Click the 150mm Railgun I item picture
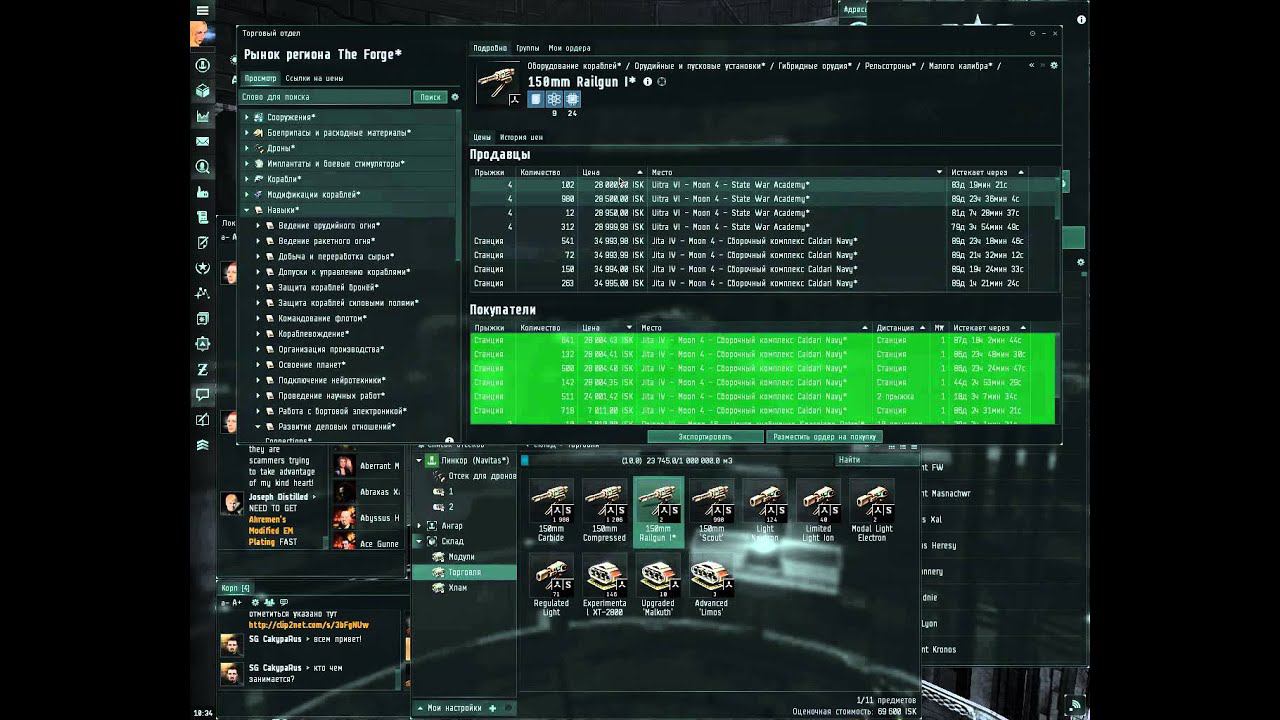This screenshot has height=720, width=1280. coord(498,83)
